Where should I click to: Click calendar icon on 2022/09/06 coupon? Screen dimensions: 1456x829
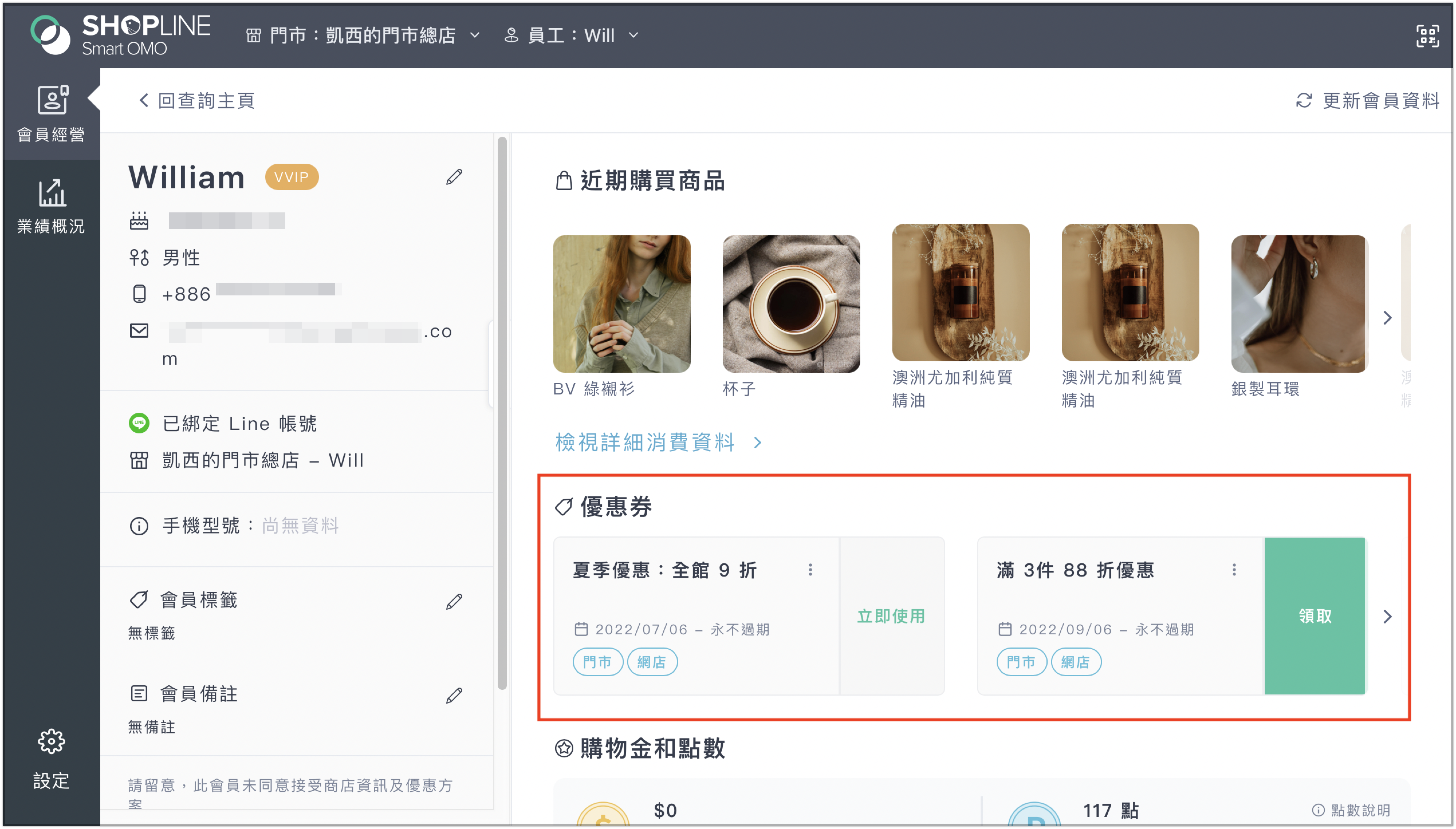pyautogui.click(x=1004, y=629)
